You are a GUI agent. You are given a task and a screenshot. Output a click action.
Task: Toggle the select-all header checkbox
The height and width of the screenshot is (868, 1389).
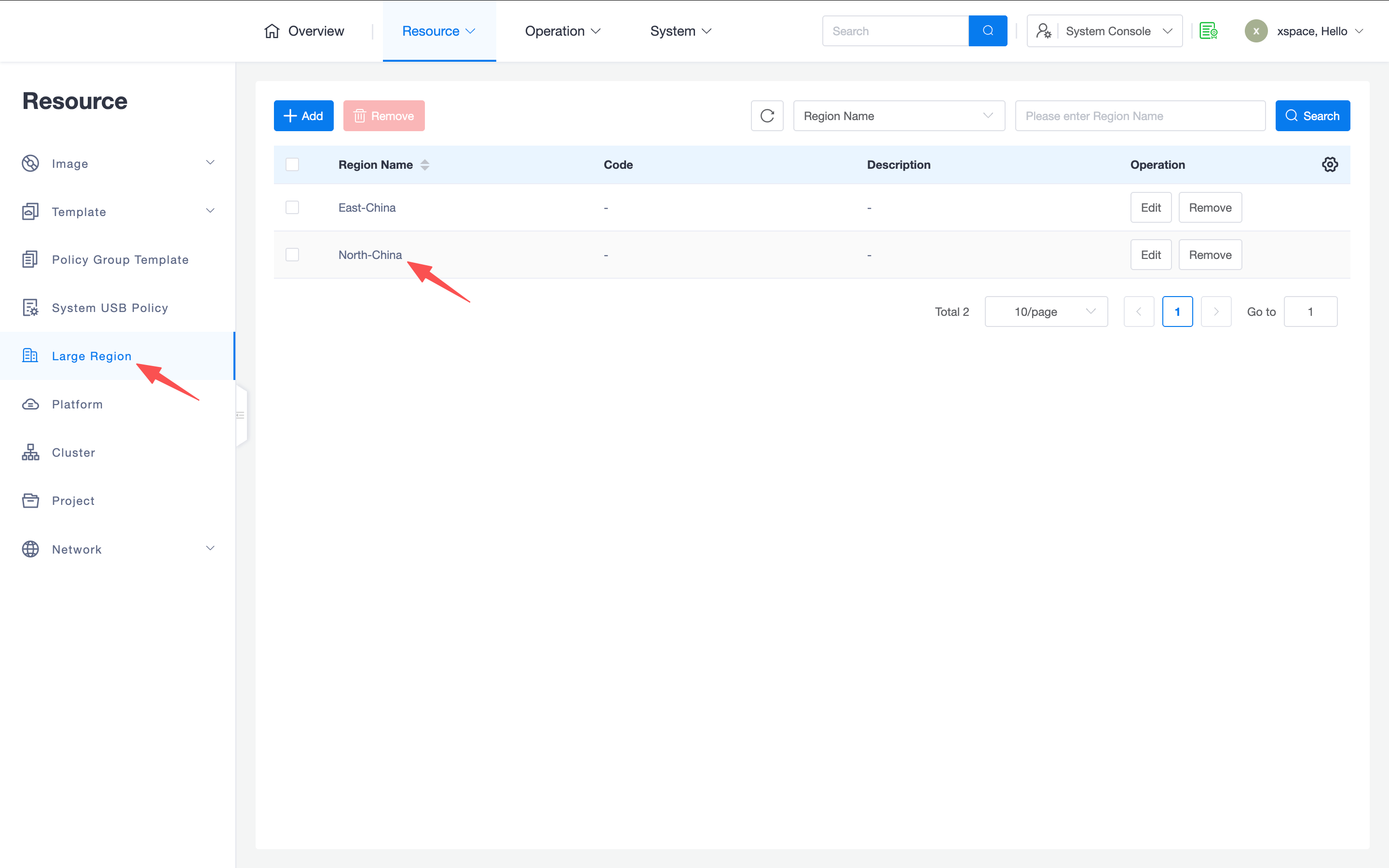[292, 165]
